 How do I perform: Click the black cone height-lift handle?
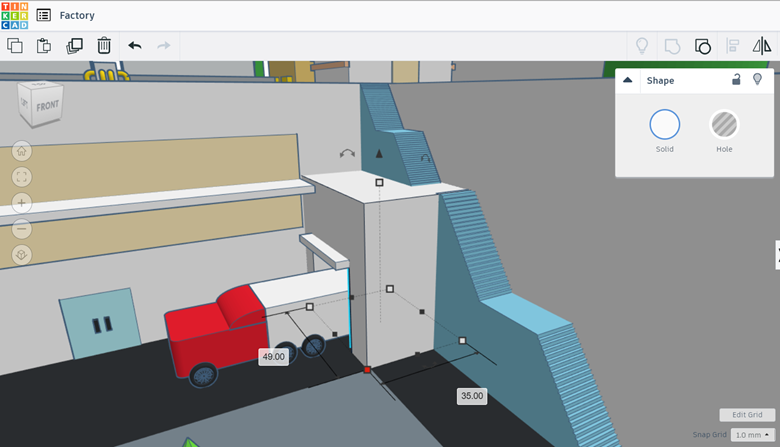point(379,154)
